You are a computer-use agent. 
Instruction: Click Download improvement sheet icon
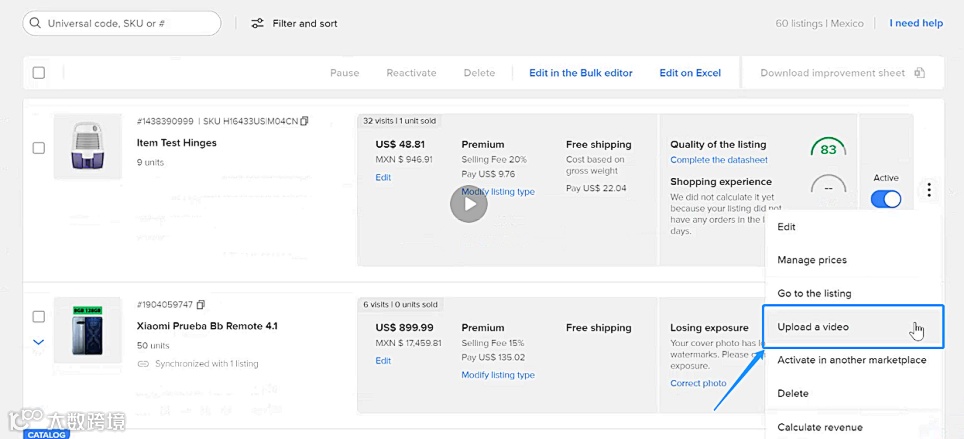click(x=920, y=73)
